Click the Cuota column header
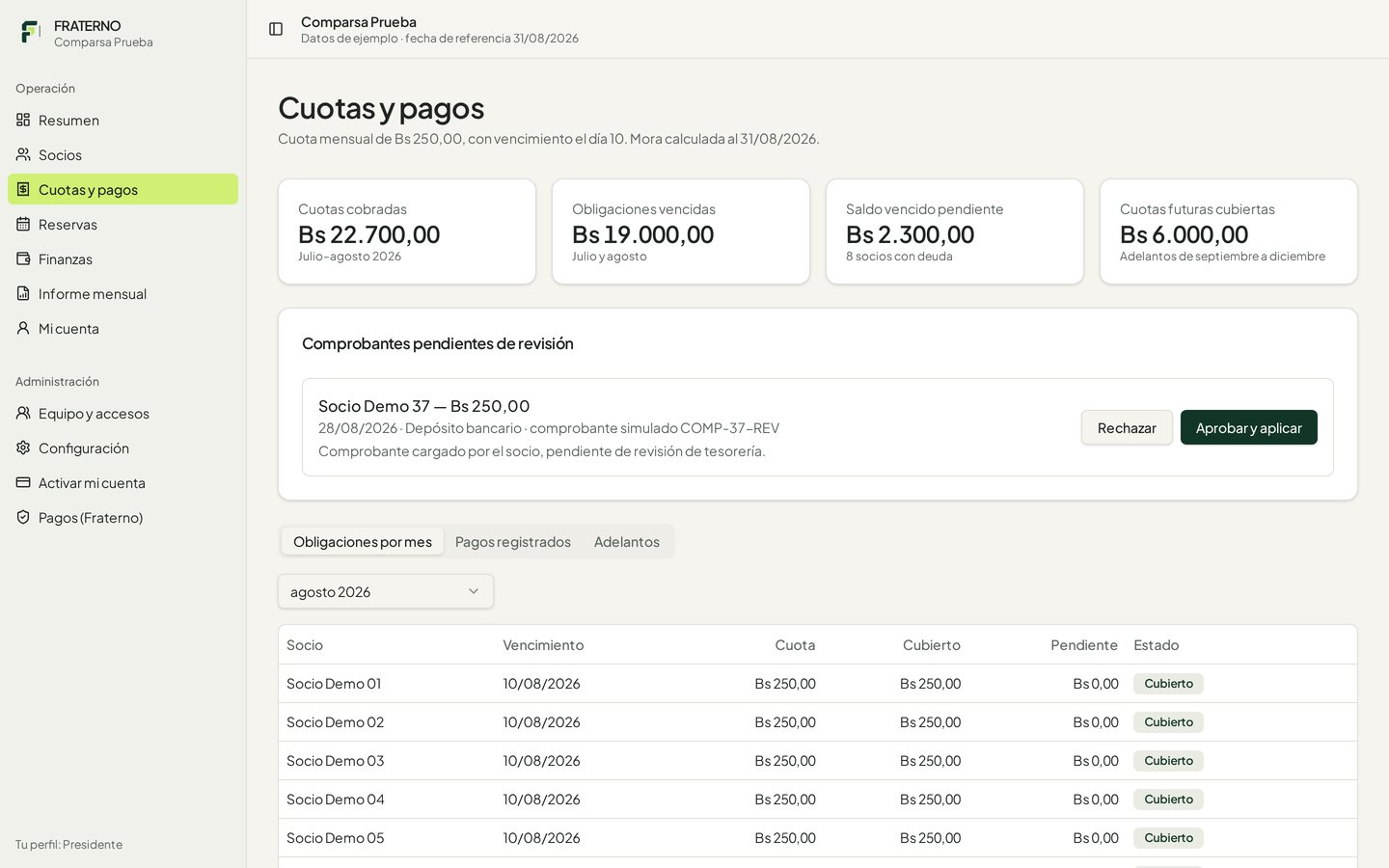Viewport: 1389px width, 868px height. pyautogui.click(x=795, y=644)
